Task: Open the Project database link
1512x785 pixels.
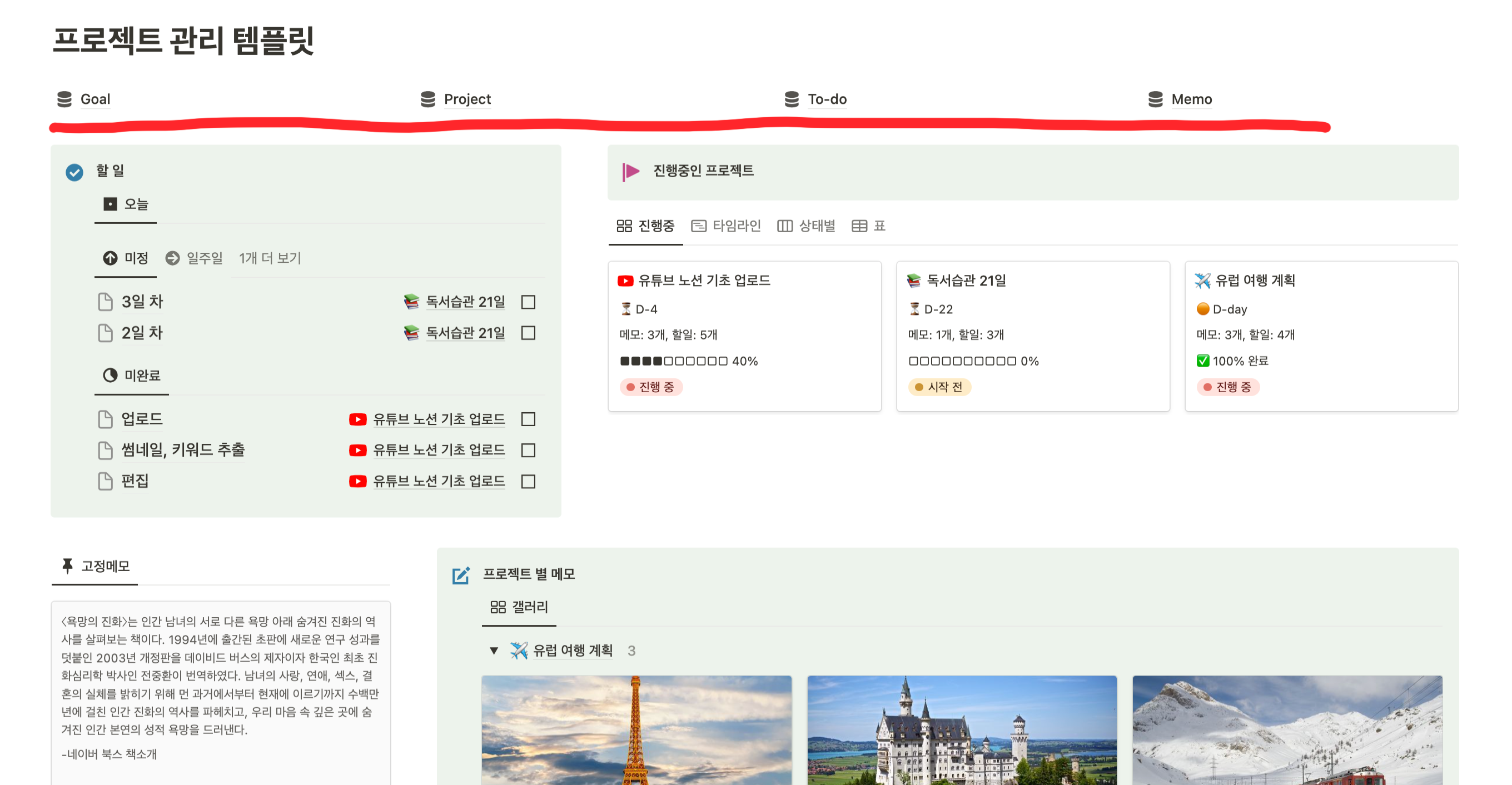Action: [466, 99]
